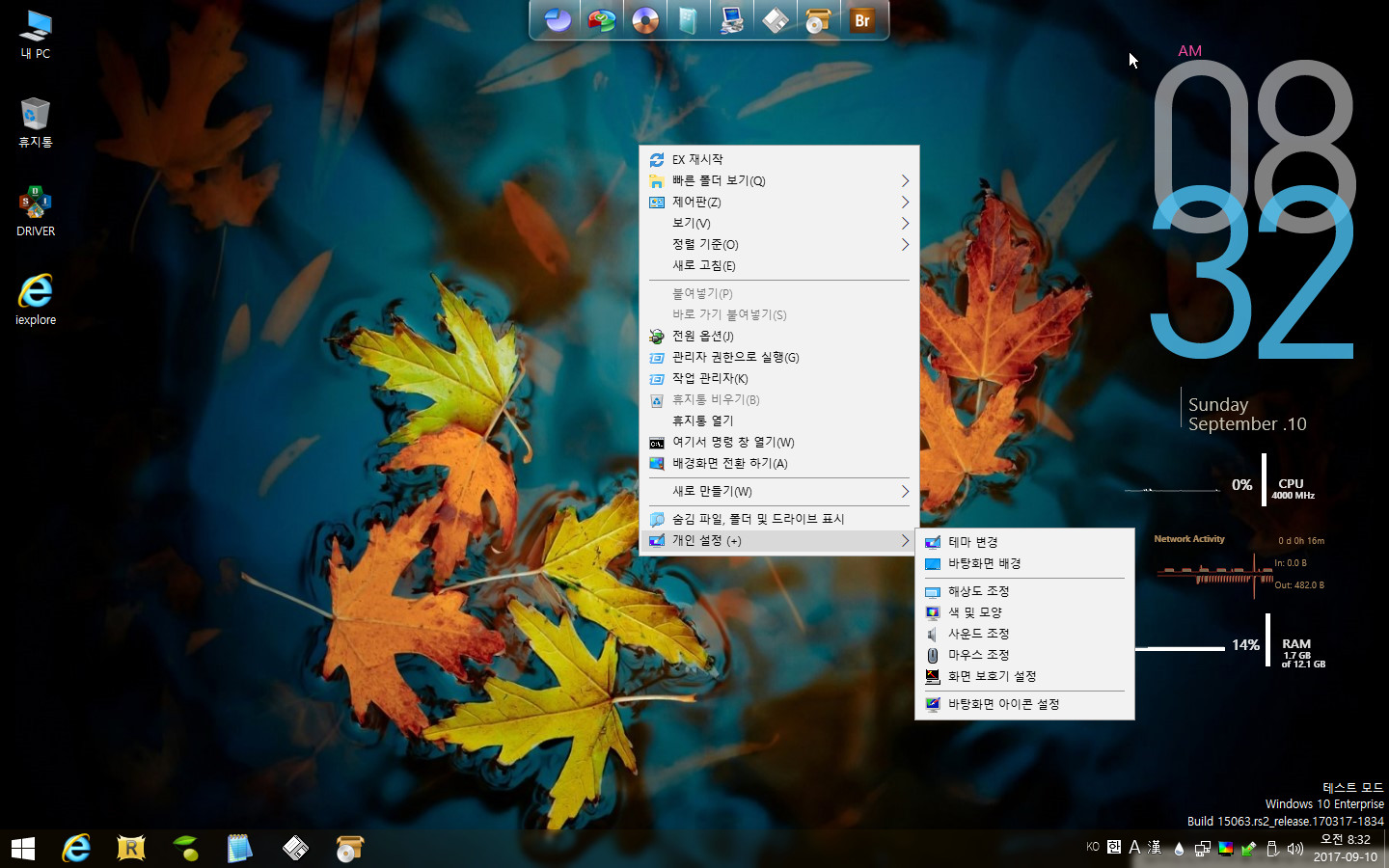Choose EX 재시작 in the context menu
This screenshot has height=868, width=1389.
pyautogui.click(x=779, y=159)
